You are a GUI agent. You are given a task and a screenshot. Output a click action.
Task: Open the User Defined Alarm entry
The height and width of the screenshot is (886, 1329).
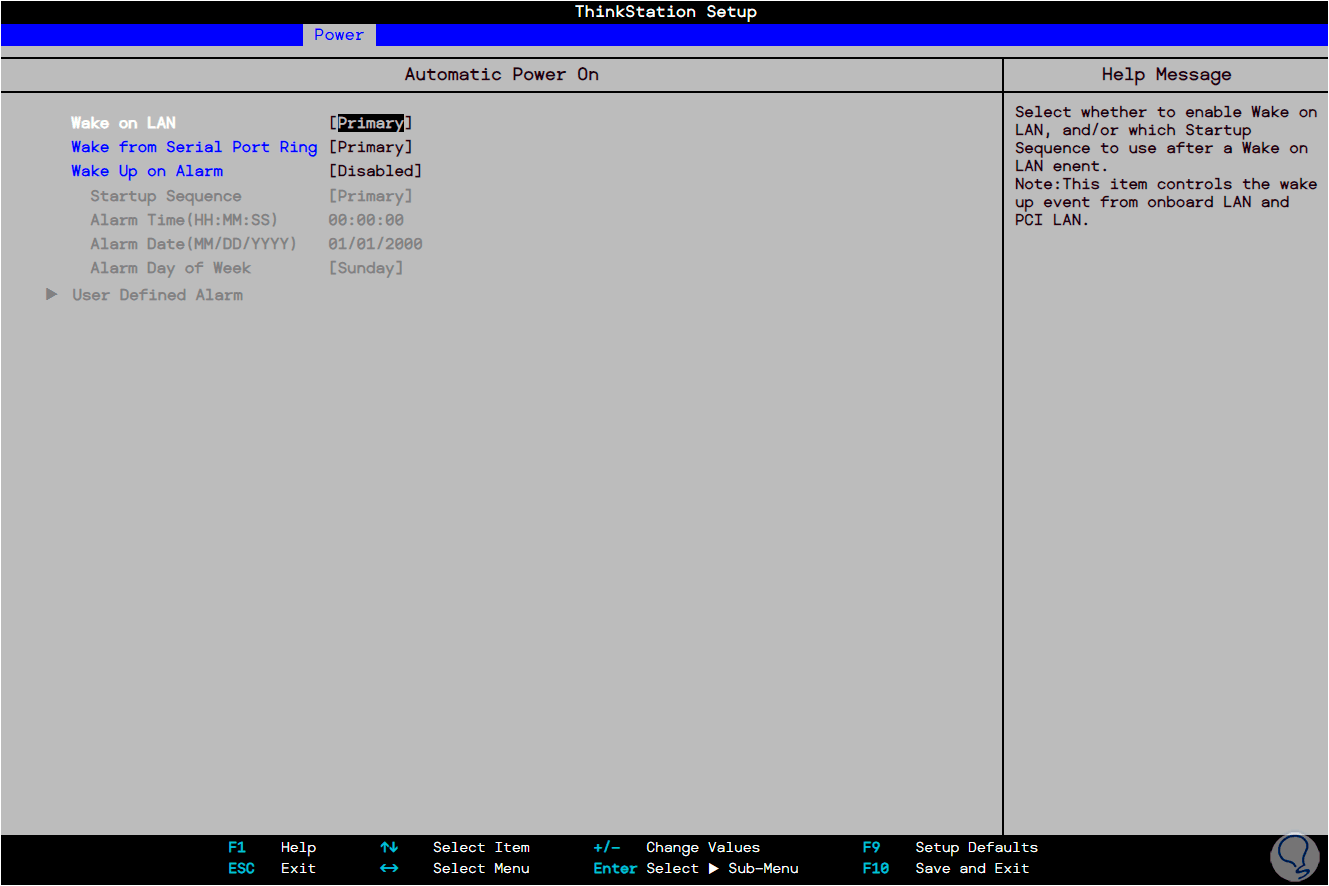click(157, 295)
